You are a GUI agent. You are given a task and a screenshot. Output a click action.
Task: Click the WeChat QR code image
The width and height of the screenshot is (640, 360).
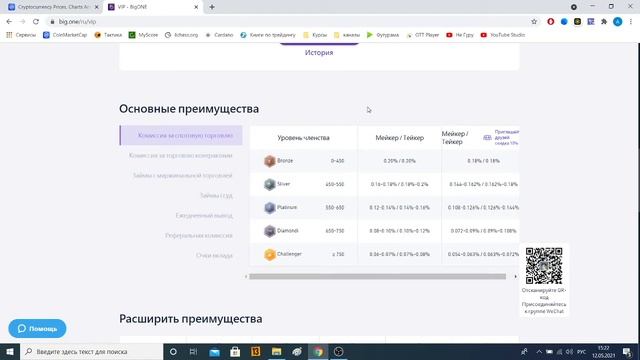click(544, 266)
